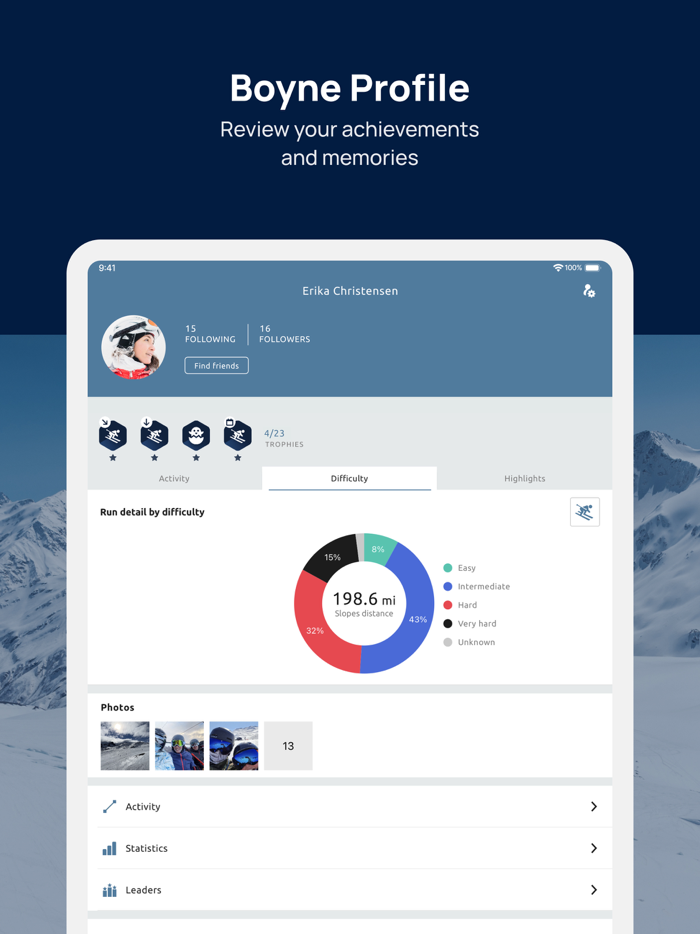Open the Leaders list item label
Screen dimensions: 700x934
tap(143, 890)
